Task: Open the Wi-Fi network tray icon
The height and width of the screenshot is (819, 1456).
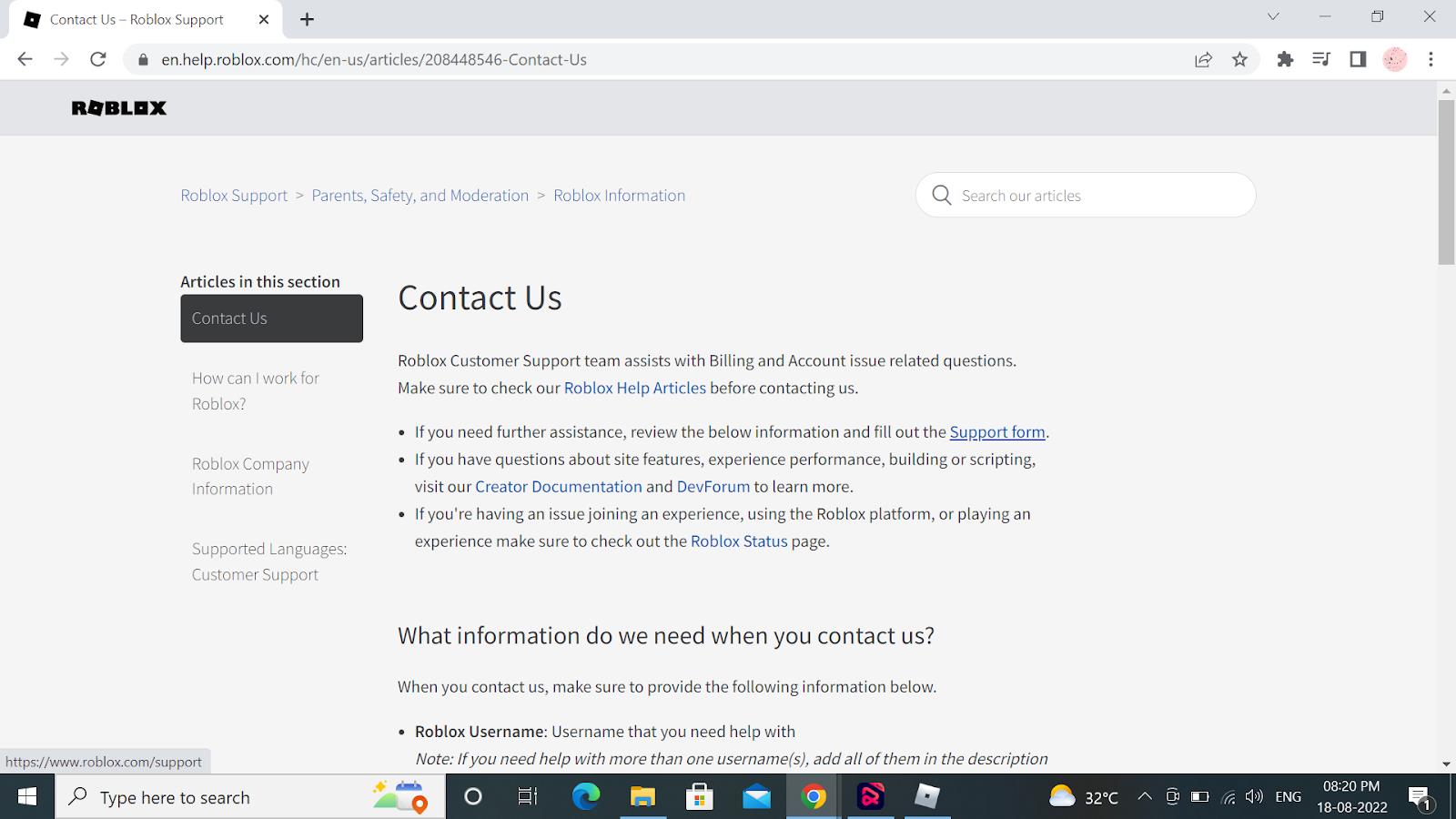Action: point(1228,797)
